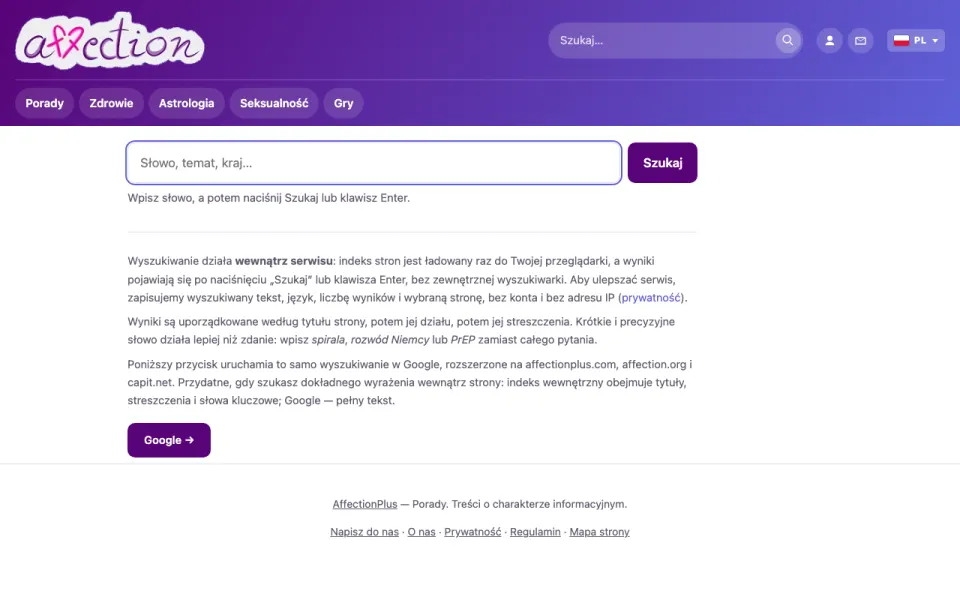Image resolution: width=960 pixels, height=600 pixels.
Task: Open the O nas footer link
Action: 422,532
